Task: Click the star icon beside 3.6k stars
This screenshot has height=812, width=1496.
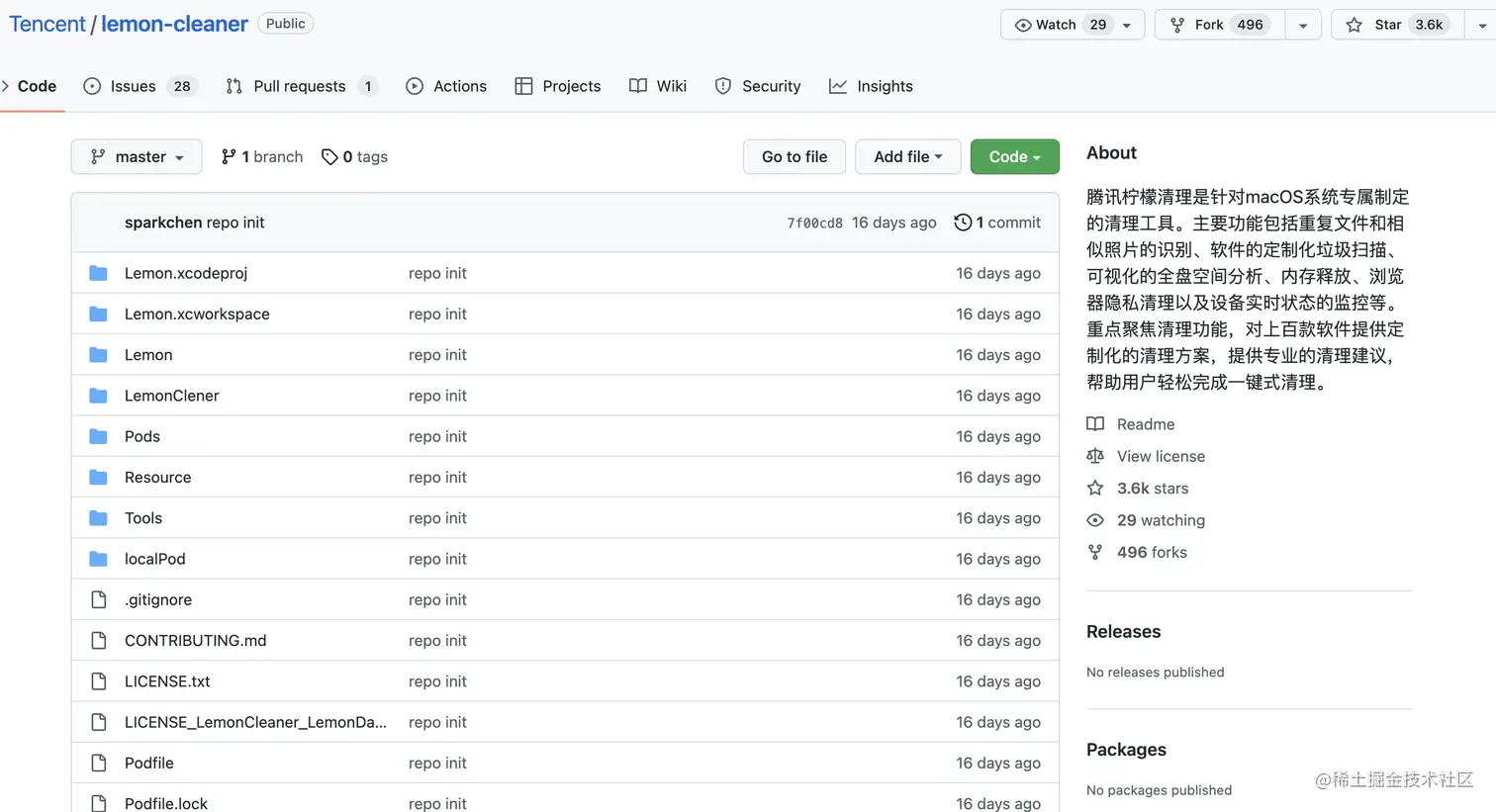Action: pos(1095,488)
